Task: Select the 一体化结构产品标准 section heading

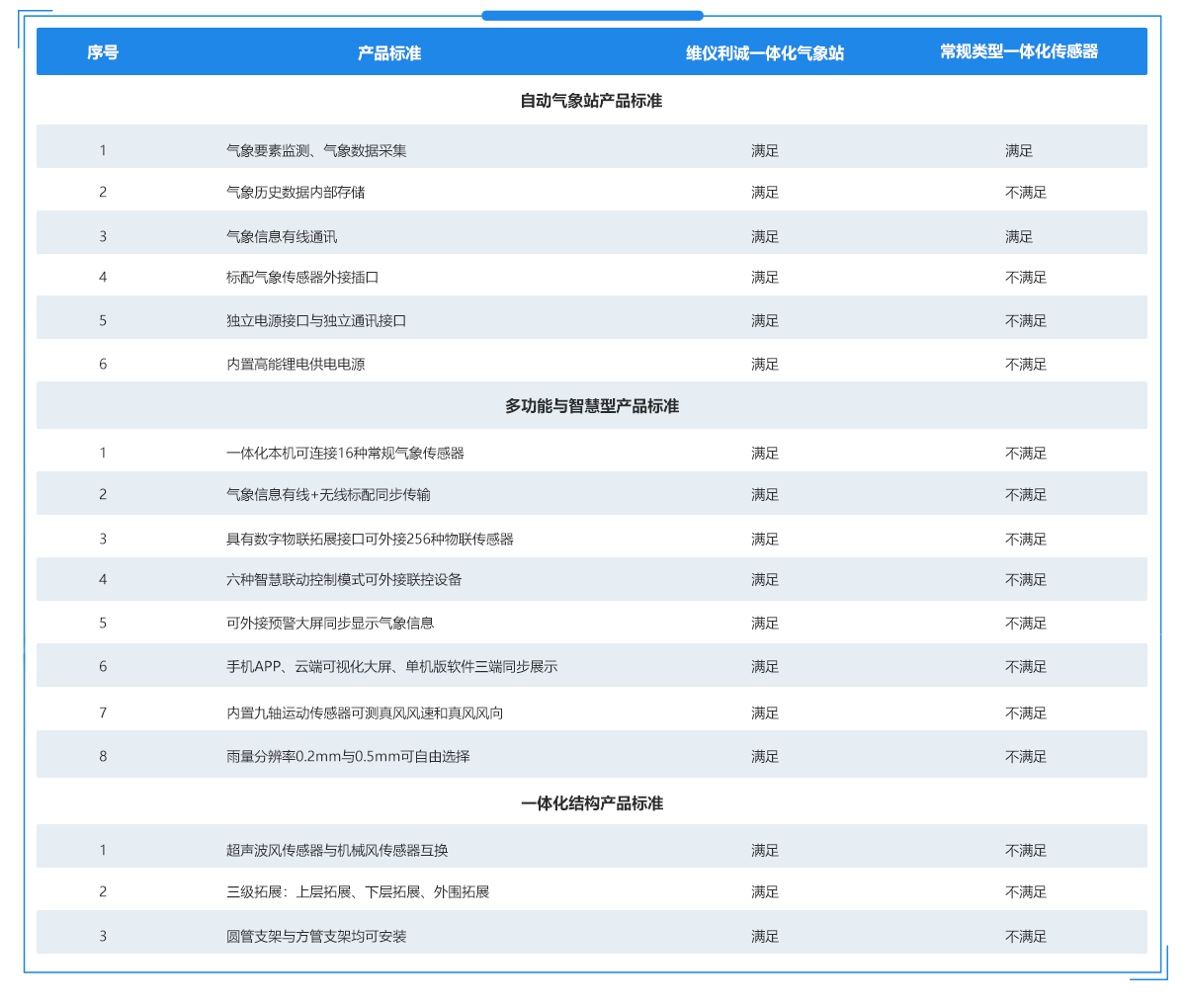Action: point(591,803)
